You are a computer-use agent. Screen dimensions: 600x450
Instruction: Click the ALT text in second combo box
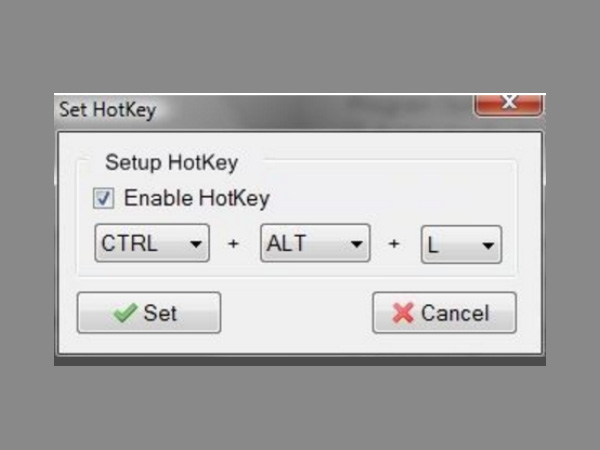click(x=287, y=244)
